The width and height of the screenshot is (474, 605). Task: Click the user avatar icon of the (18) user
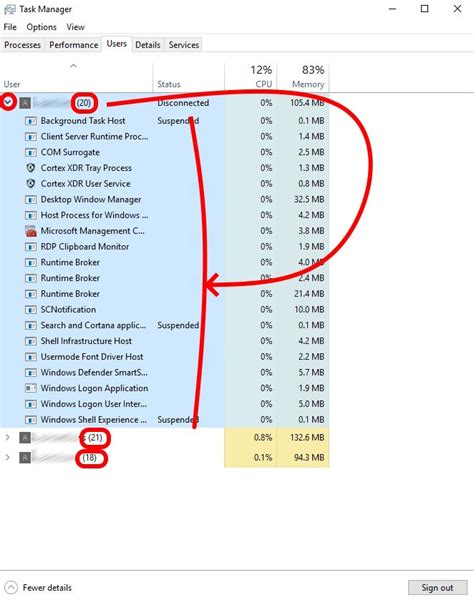[x=25, y=458]
